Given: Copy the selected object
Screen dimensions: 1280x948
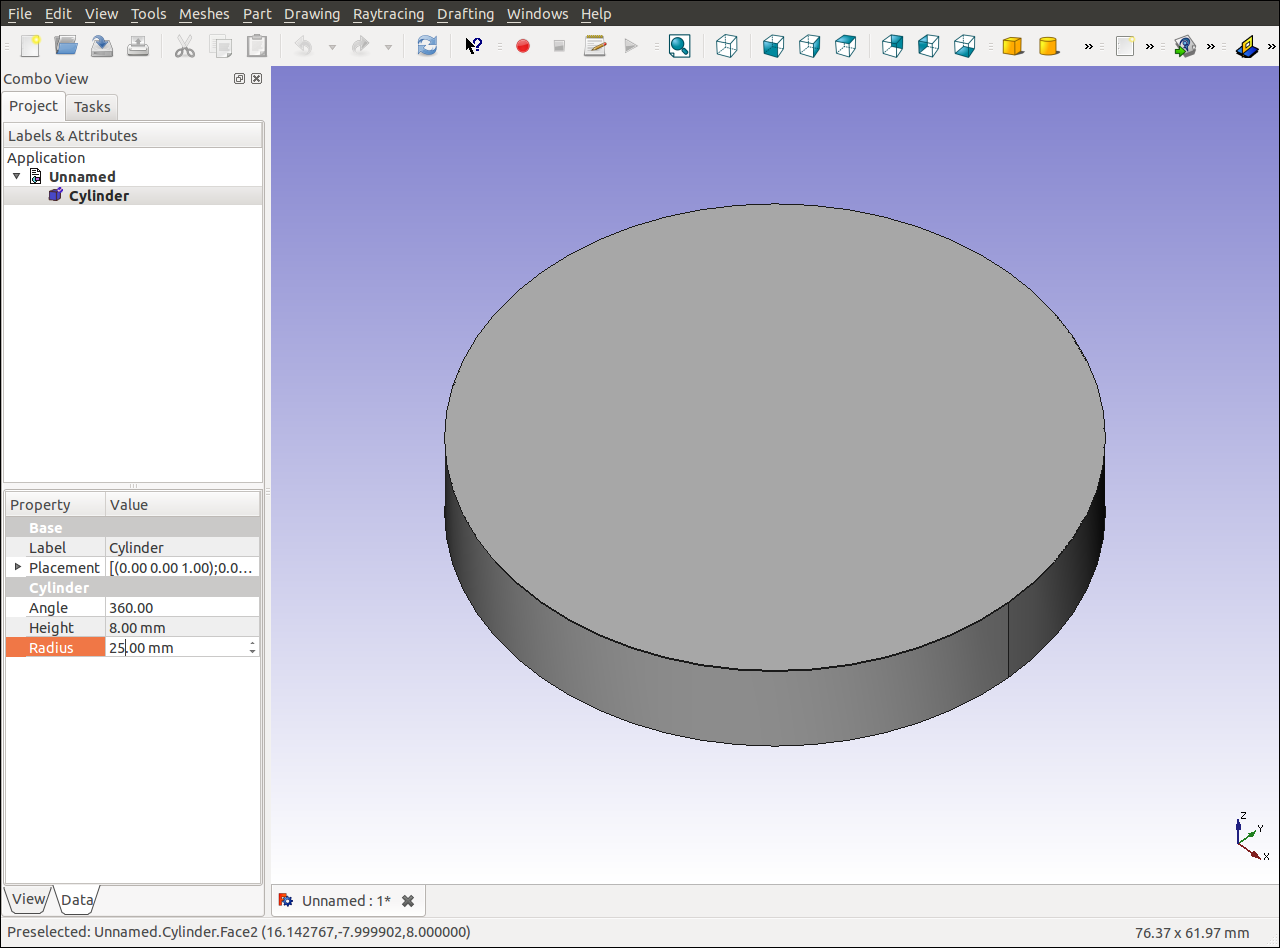Looking at the screenshot, I should click(221, 46).
